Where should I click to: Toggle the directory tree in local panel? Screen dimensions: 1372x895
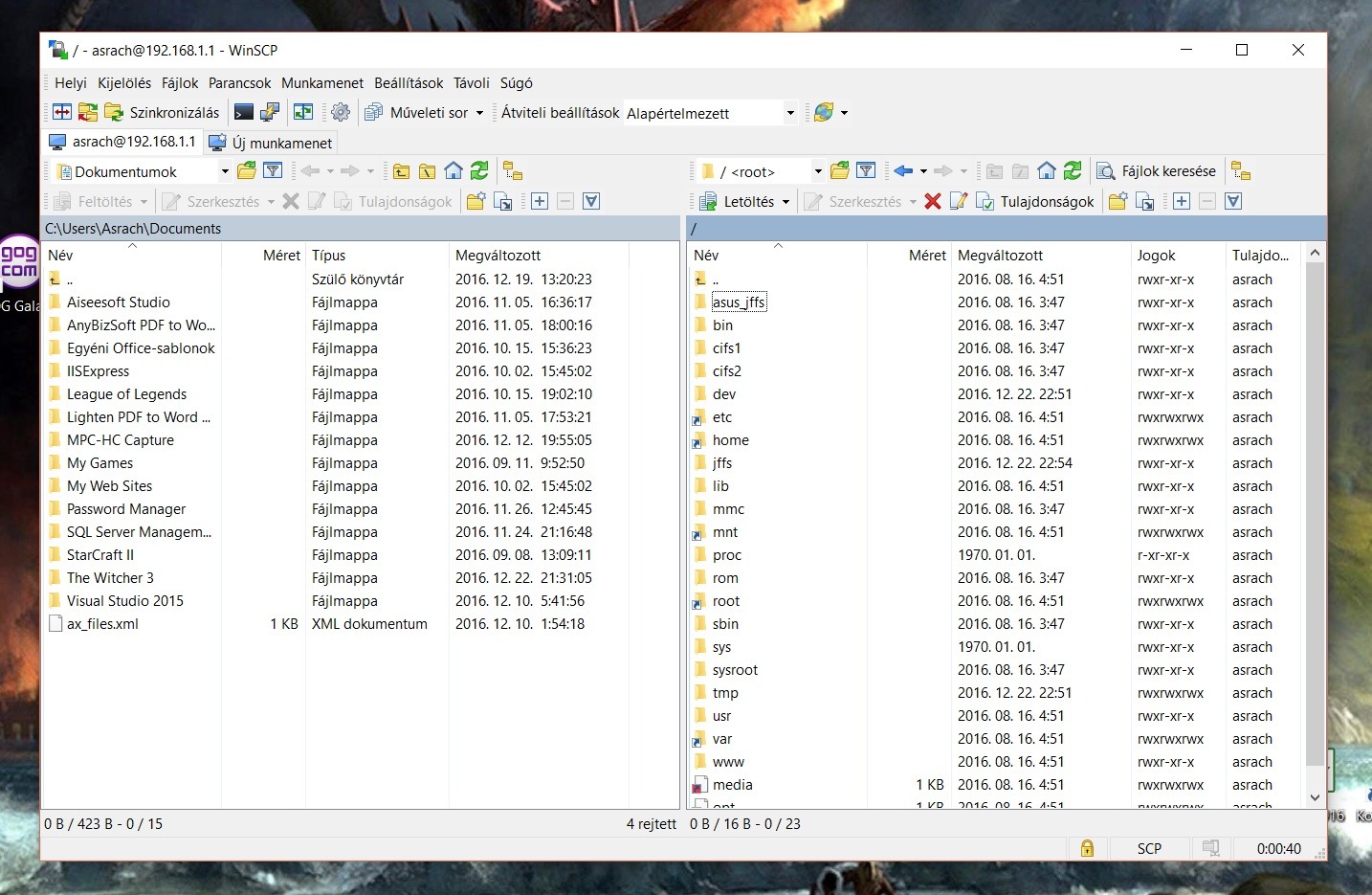[513, 171]
